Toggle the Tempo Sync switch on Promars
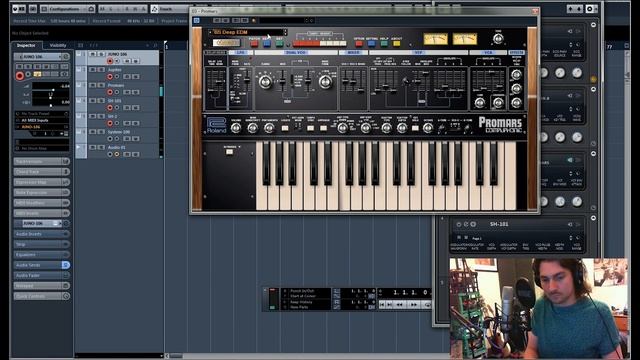 point(311,128)
